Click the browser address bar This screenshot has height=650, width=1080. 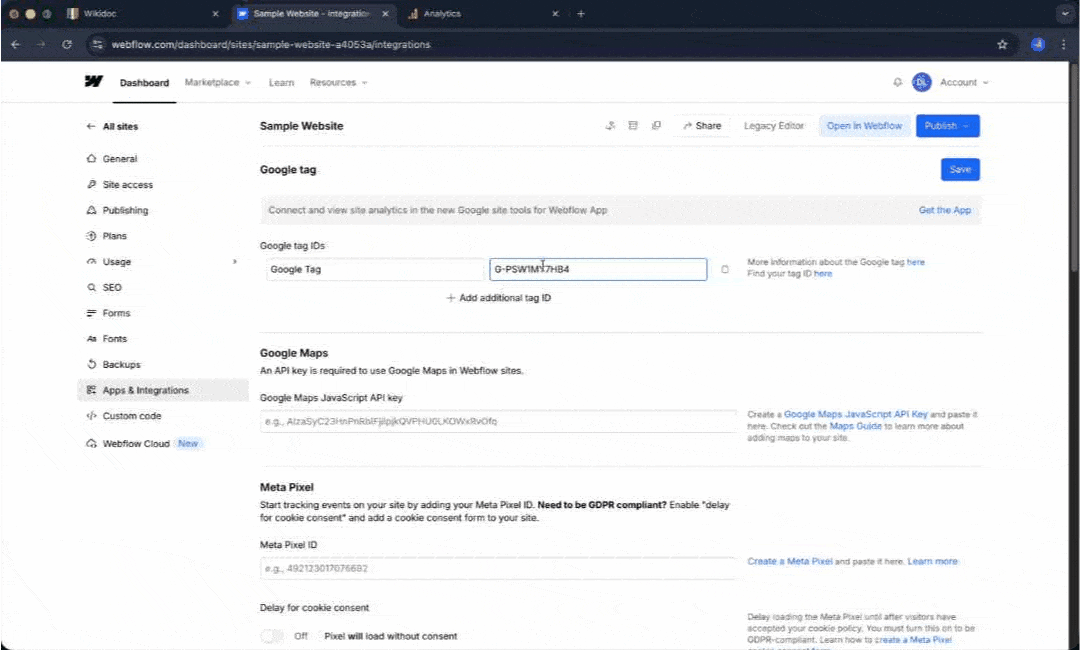[x=539, y=44]
